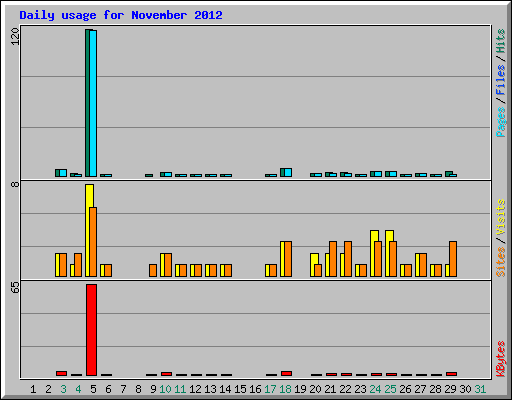Click the orange sites bar for day 18
Viewport: 512px width, 400px height.
tap(288, 259)
